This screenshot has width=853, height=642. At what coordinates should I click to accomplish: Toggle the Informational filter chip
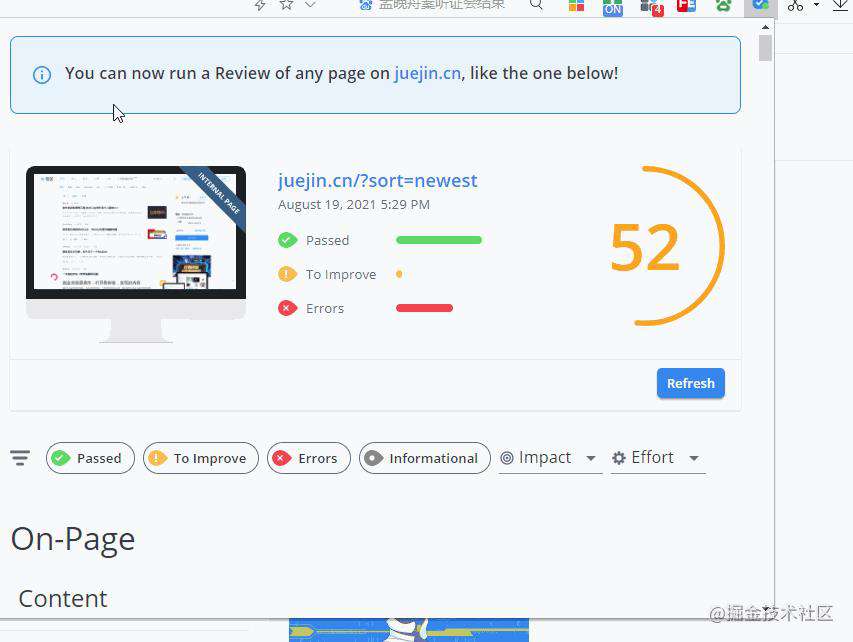pyautogui.click(x=425, y=458)
